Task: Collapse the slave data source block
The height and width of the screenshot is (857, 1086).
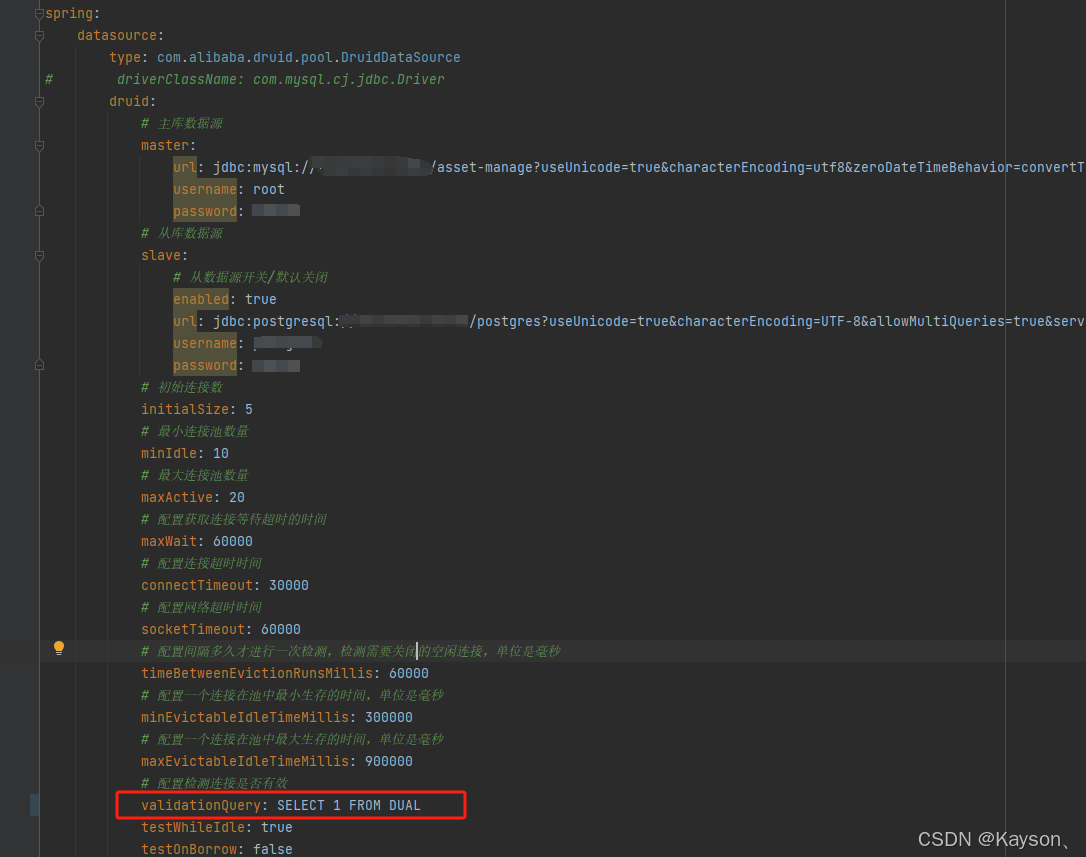Action: tap(38, 255)
